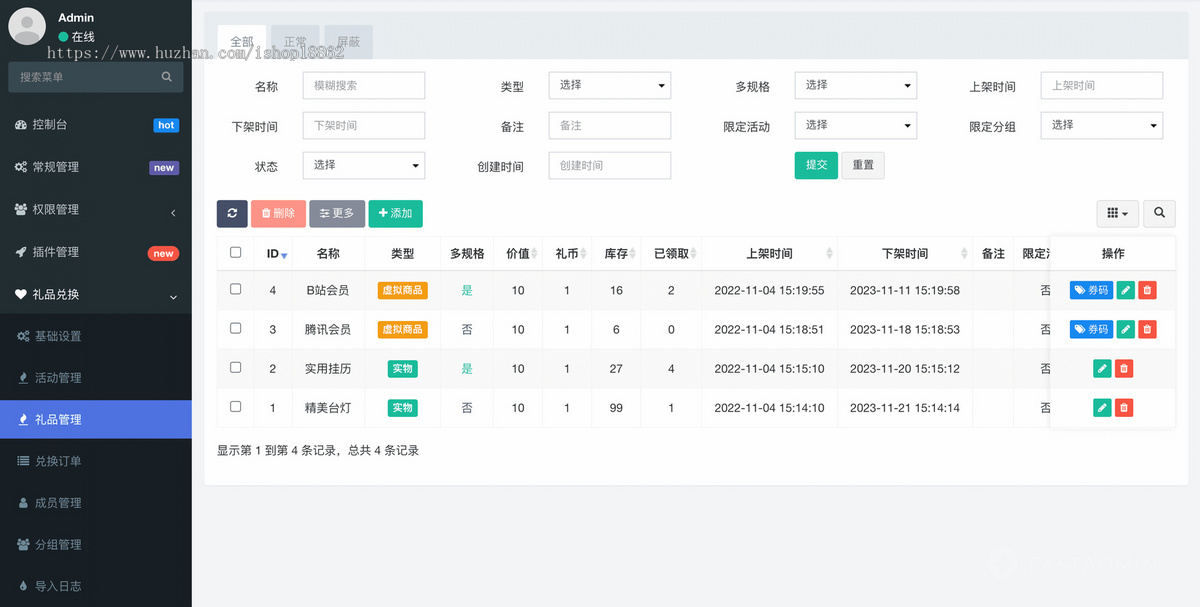Check the row checkbox for 实用挂历
1200x607 pixels.
236,368
